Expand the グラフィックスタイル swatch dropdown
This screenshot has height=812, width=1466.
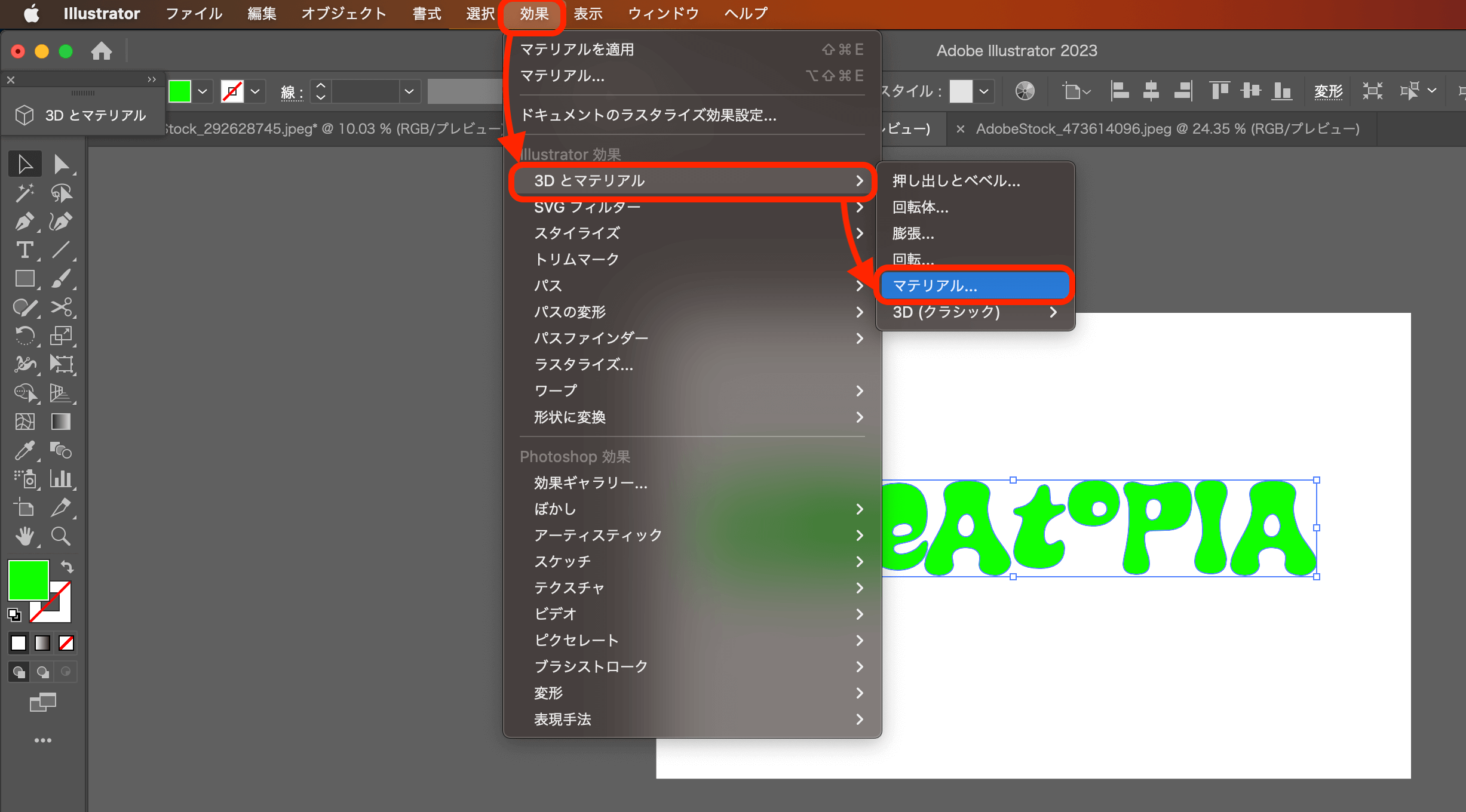[x=983, y=91]
